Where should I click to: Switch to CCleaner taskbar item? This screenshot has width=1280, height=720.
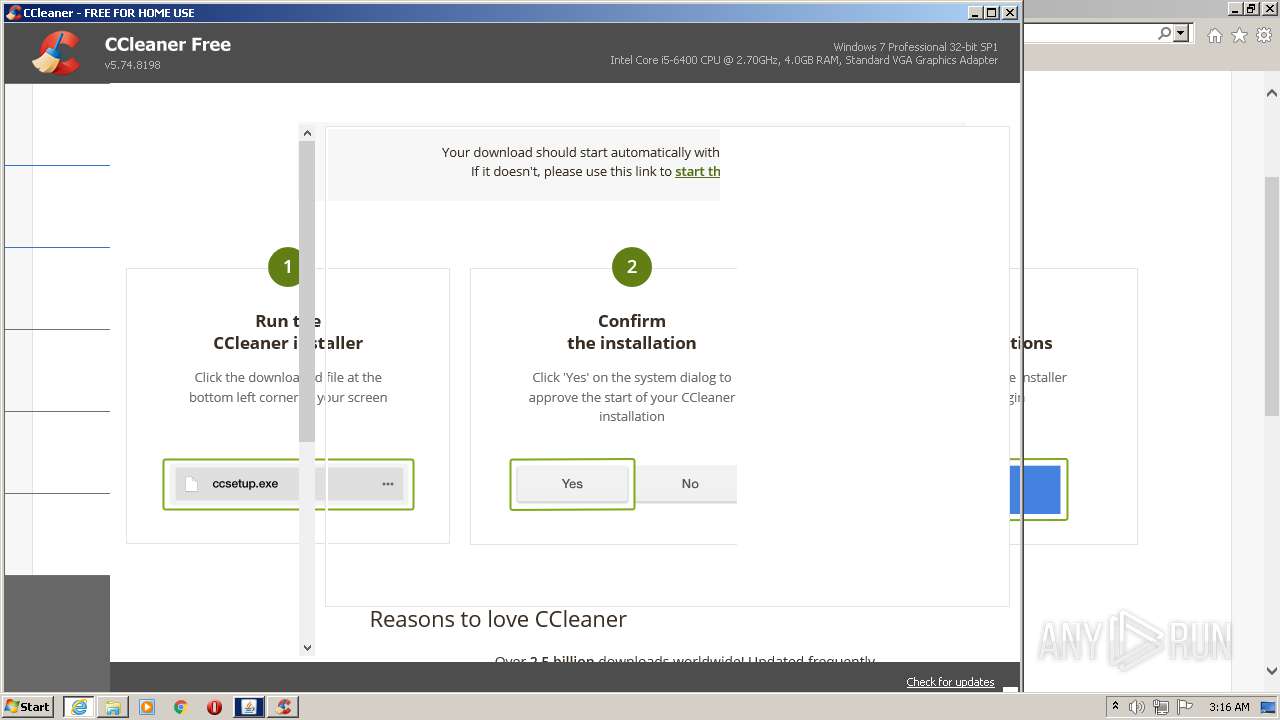pyautogui.click(x=284, y=707)
